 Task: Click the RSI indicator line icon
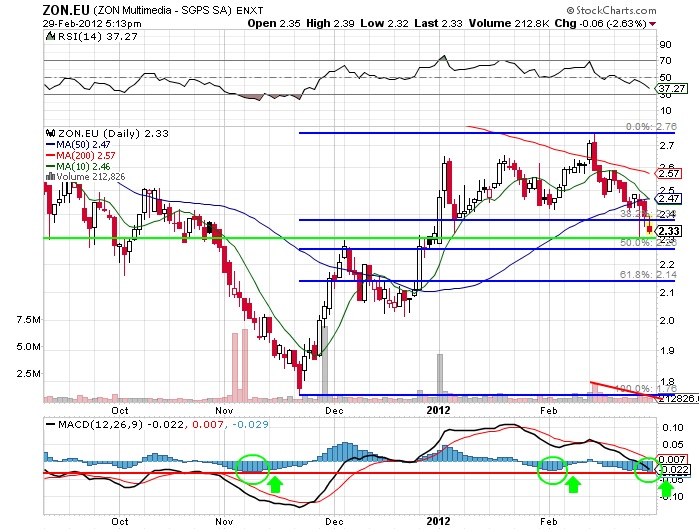(x=50, y=36)
